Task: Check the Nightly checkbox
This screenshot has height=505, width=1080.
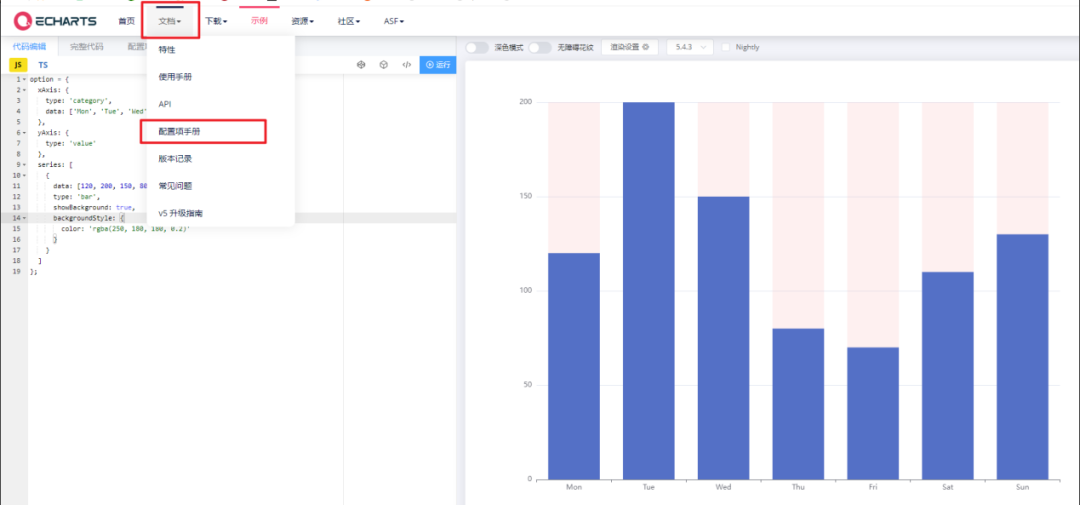Action: point(725,48)
